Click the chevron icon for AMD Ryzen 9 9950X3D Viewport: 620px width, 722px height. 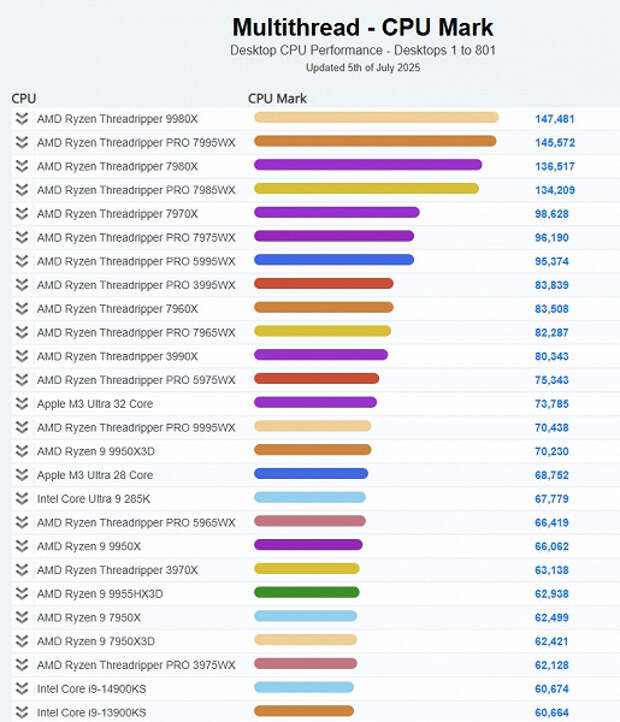[22, 451]
